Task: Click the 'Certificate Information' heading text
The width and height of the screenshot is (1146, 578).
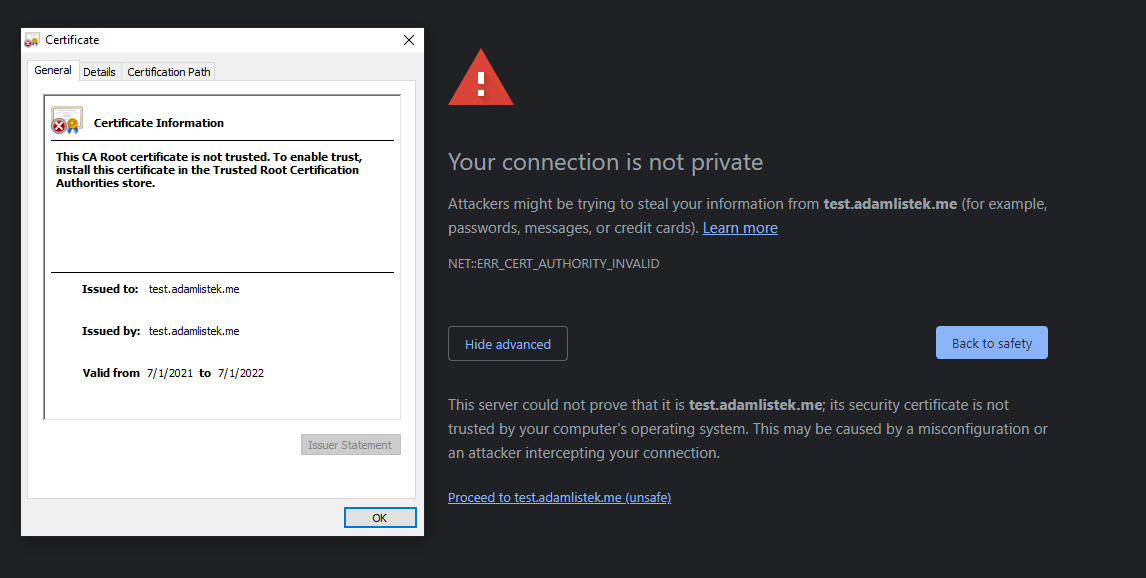Action: (159, 123)
